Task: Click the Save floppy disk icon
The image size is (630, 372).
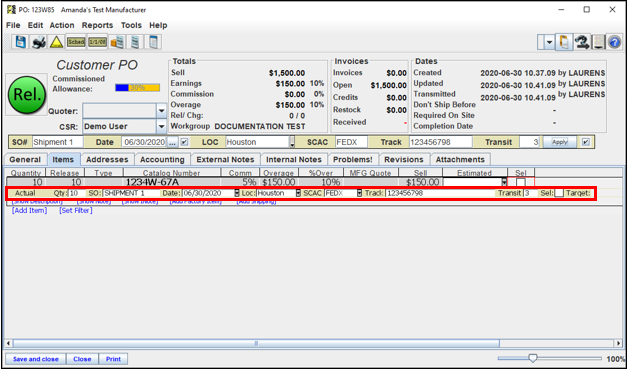Action: [20, 42]
